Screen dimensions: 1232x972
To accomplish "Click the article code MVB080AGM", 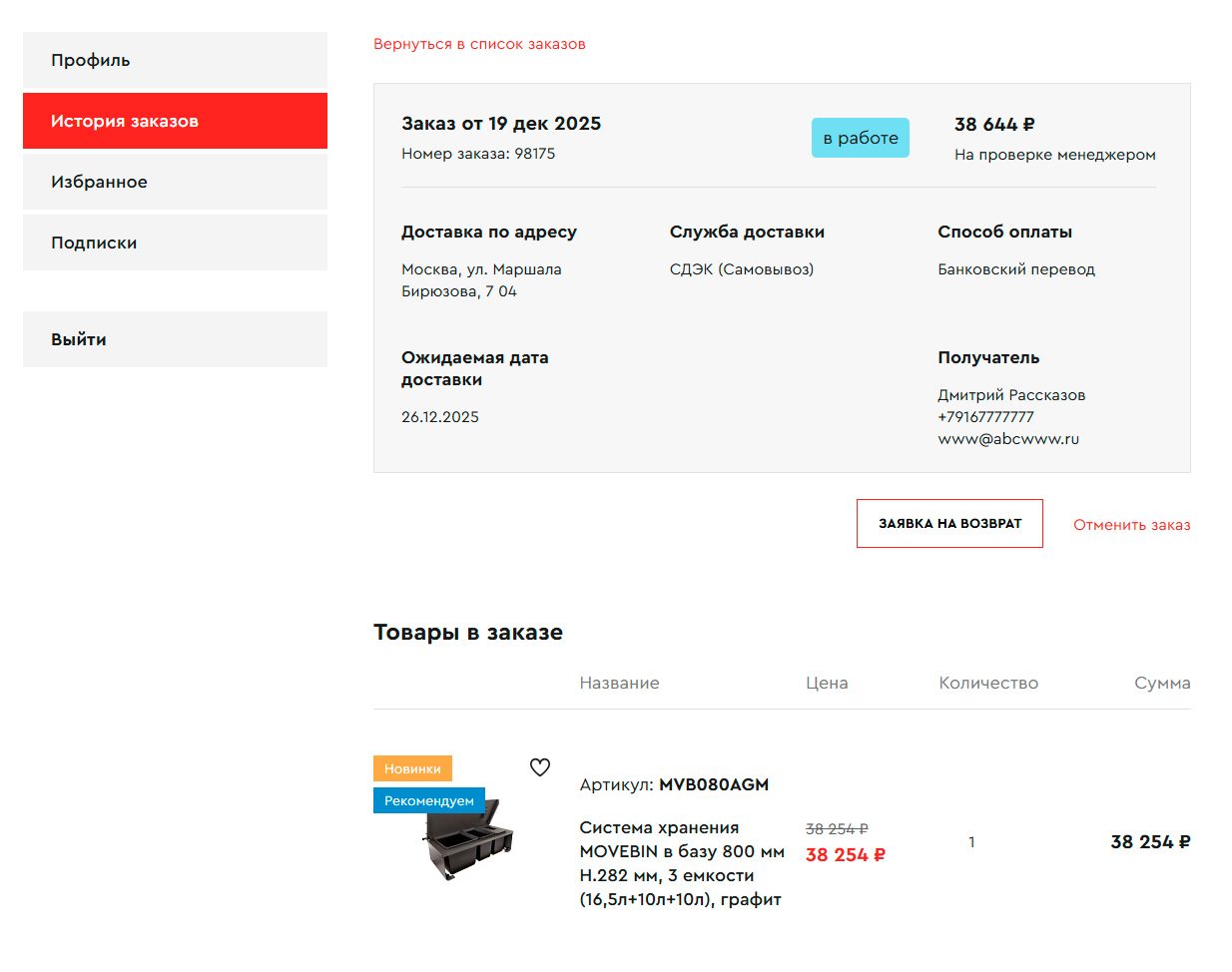I will tap(714, 784).
